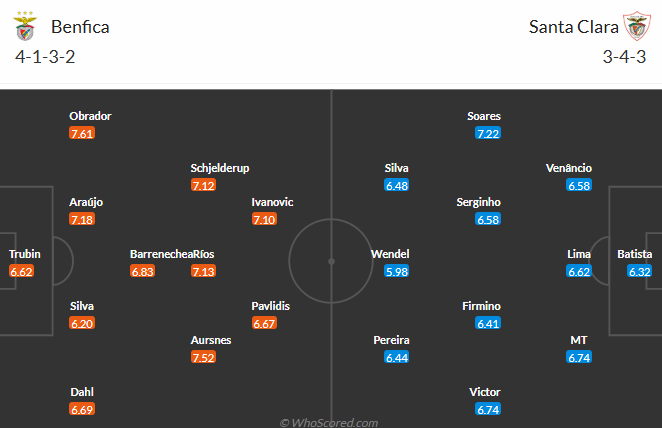Select Soares' 7.22 rating badge
The height and width of the screenshot is (428, 662).
pos(488,133)
